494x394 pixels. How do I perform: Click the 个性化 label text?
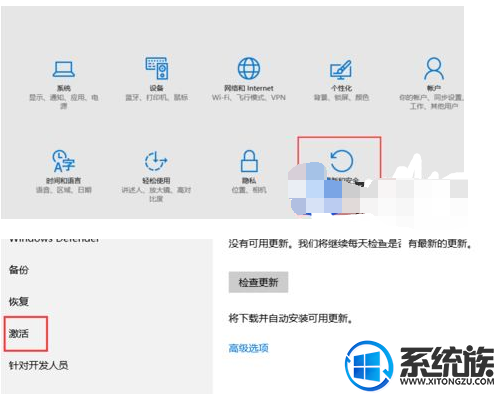341,88
